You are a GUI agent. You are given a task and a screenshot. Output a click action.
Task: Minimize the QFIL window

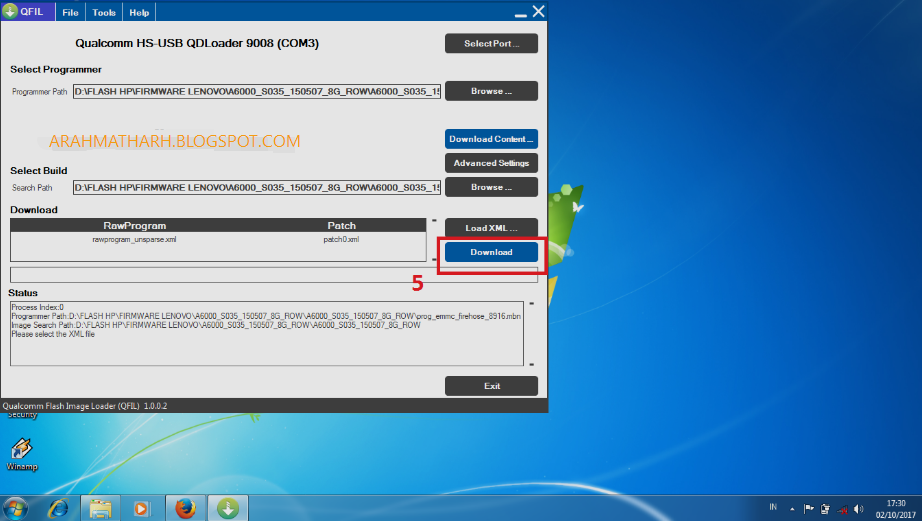520,13
